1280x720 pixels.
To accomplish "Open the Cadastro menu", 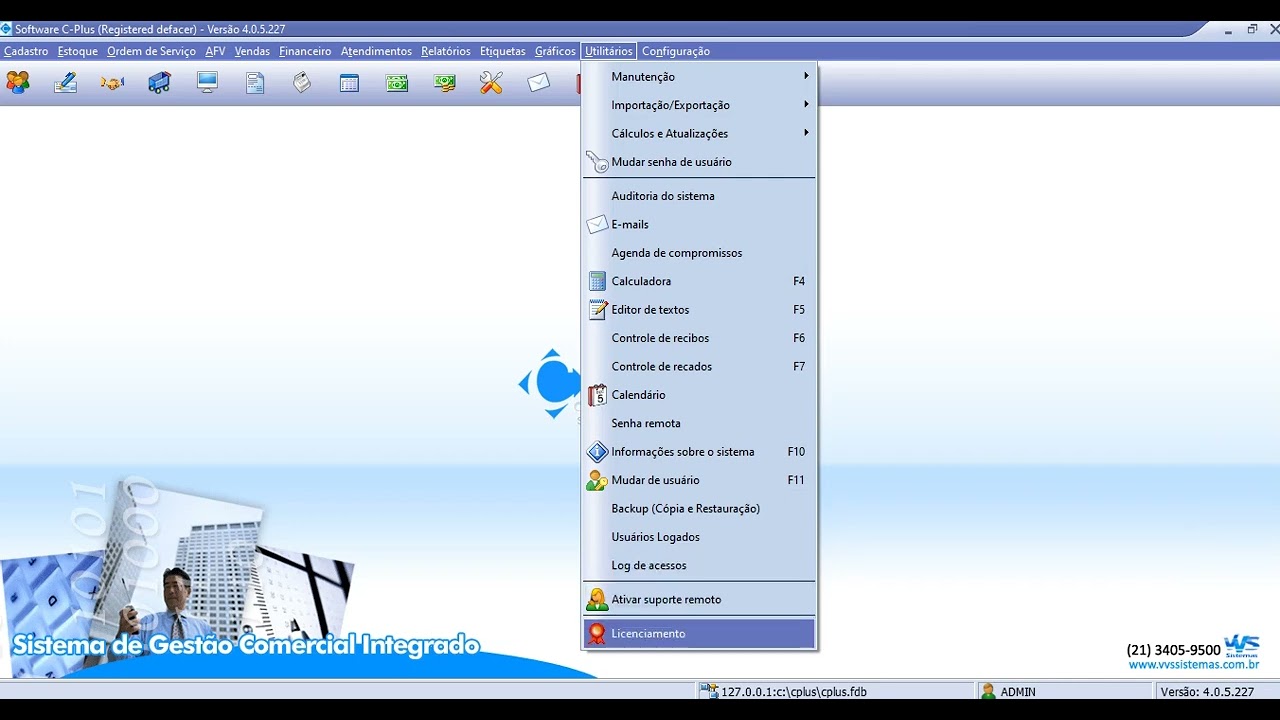I will click(x=26, y=51).
